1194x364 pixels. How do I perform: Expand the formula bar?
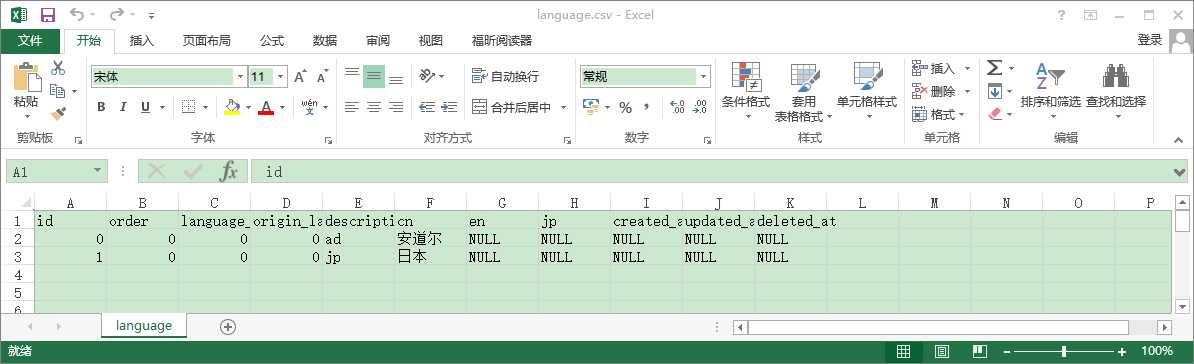tap(1180, 172)
